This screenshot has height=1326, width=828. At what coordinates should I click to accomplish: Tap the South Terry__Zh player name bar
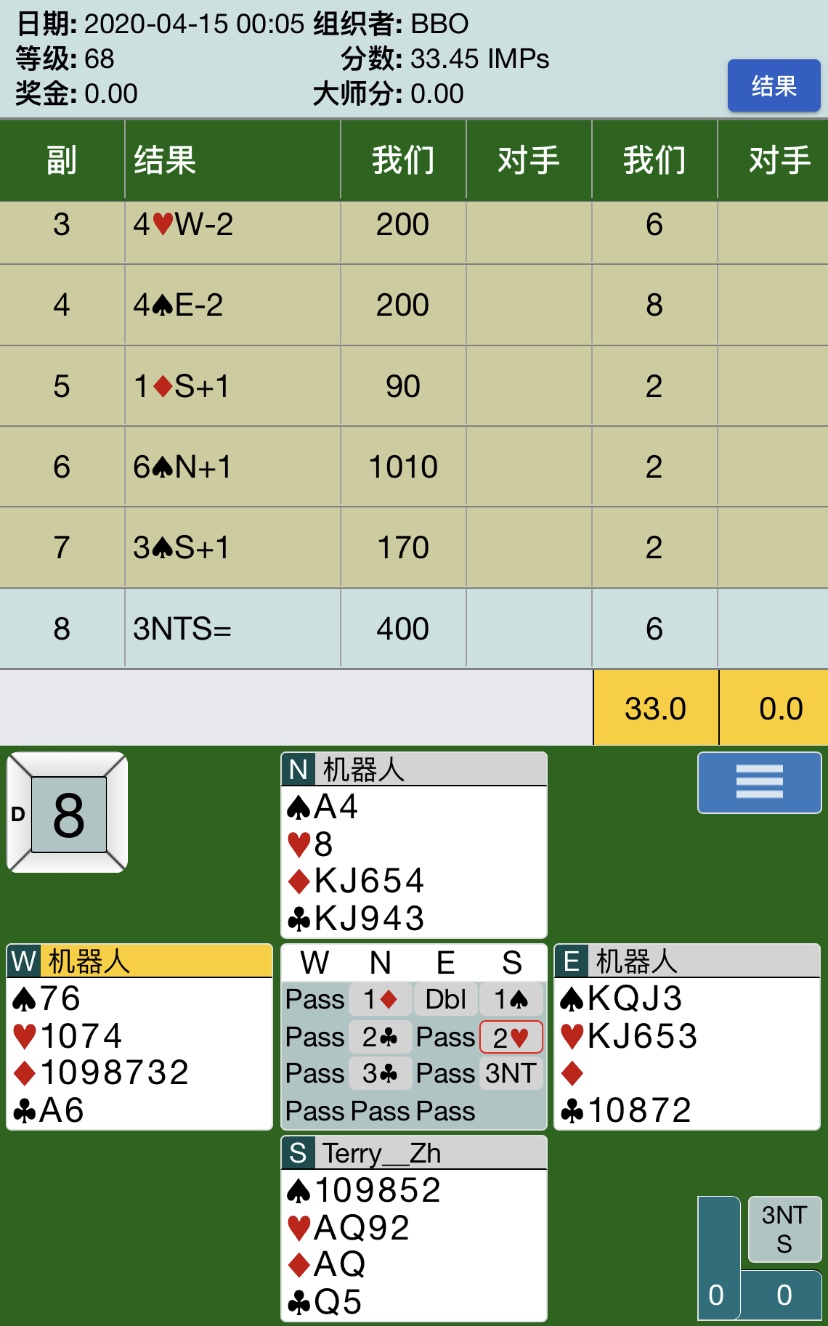click(x=414, y=1153)
